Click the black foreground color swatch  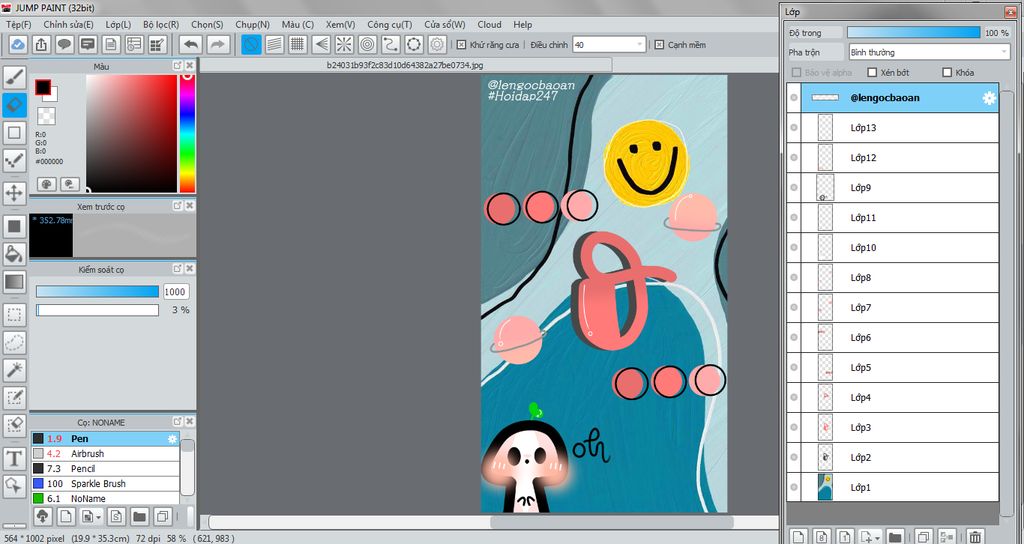43,87
